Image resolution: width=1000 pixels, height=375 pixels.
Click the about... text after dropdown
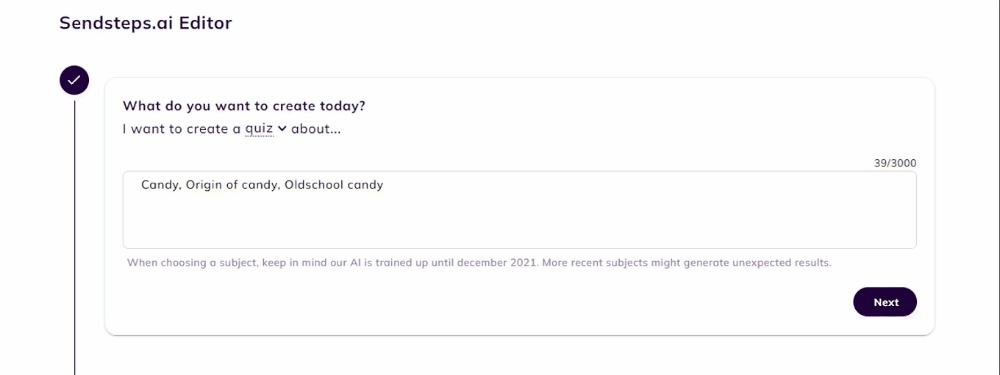(316, 129)
